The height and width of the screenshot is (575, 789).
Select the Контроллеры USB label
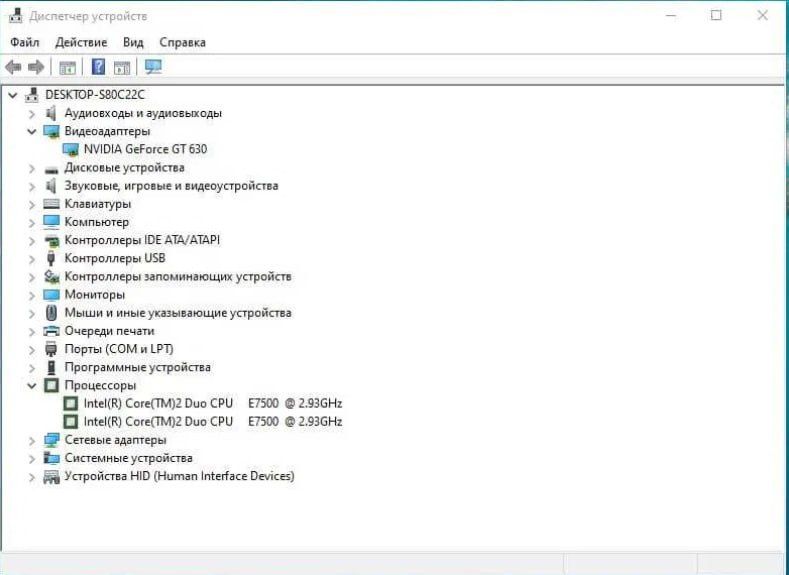(115, 258)
